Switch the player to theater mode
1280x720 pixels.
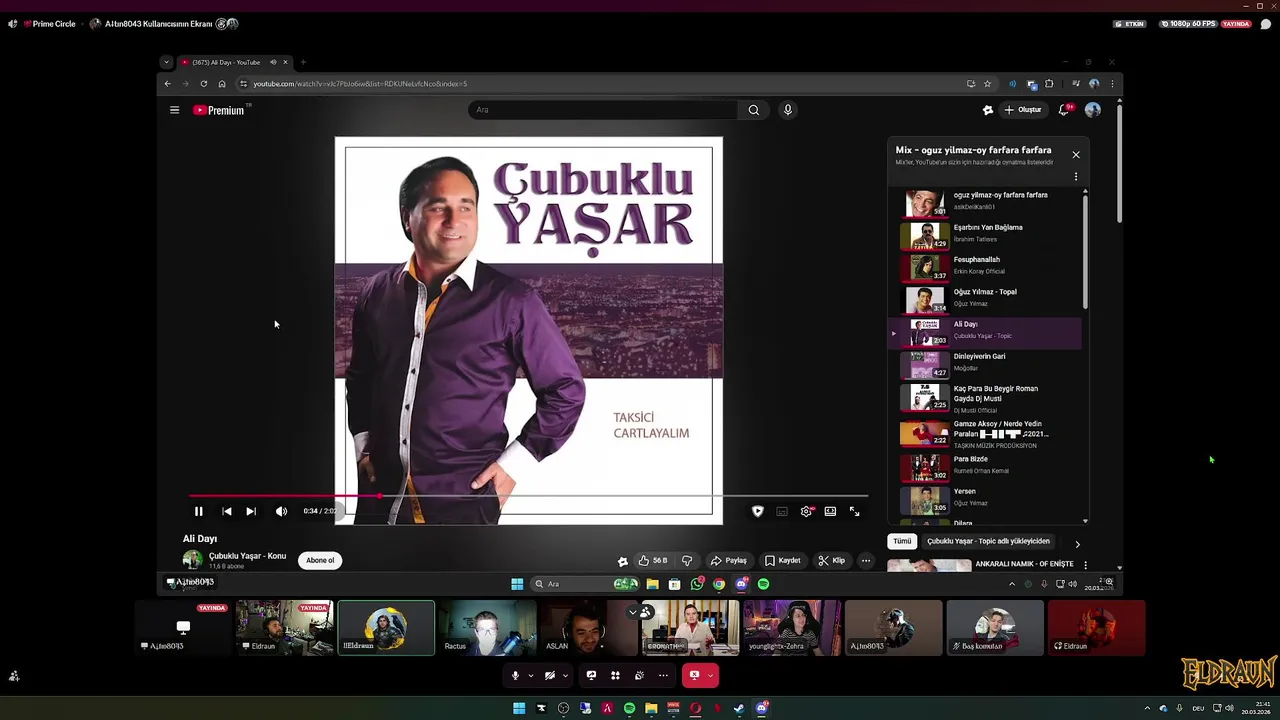[x=830, y=511]
